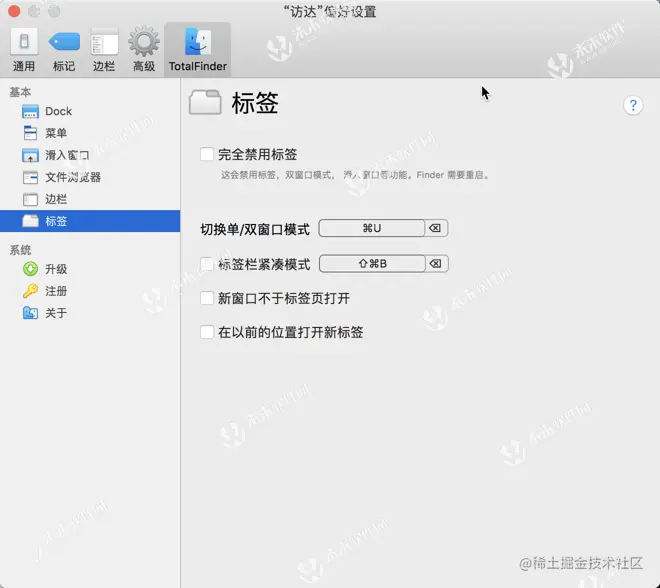Click the 边栏 icon in the left list
Screen dimensions: 660x588
click(30, 199)
